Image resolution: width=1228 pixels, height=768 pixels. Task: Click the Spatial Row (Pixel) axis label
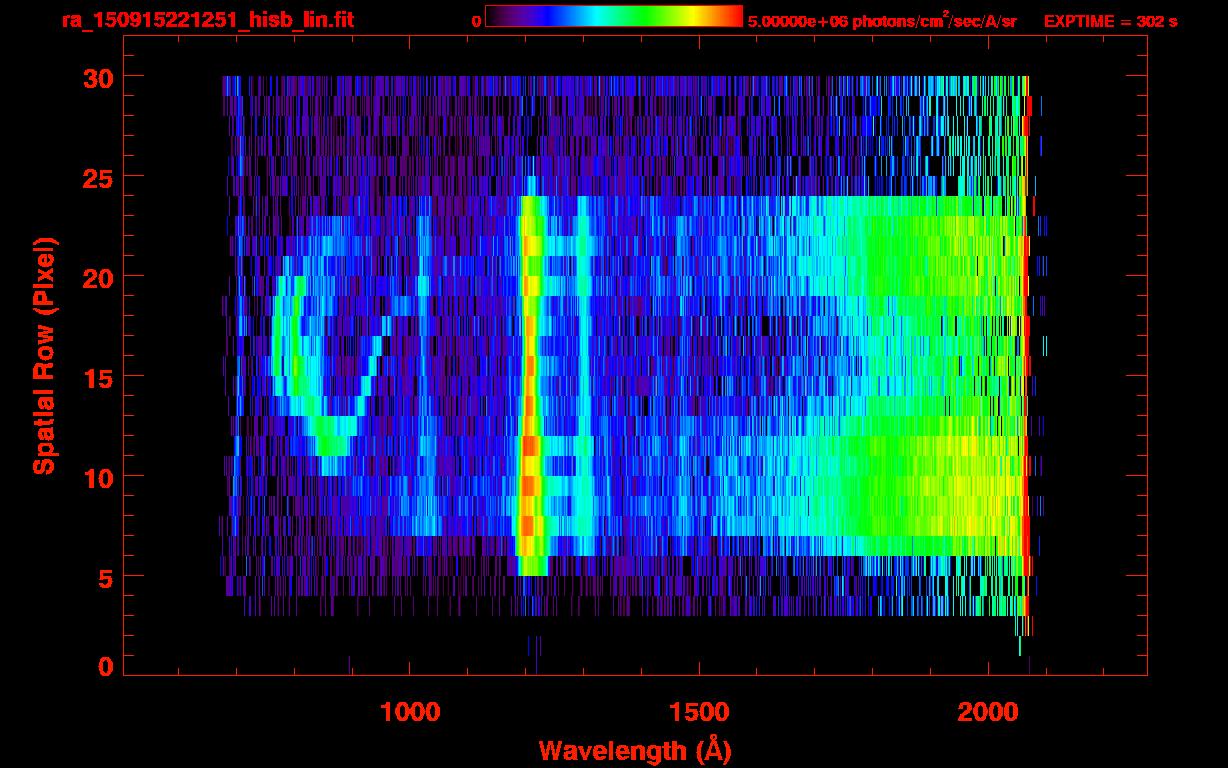point(45,355)
